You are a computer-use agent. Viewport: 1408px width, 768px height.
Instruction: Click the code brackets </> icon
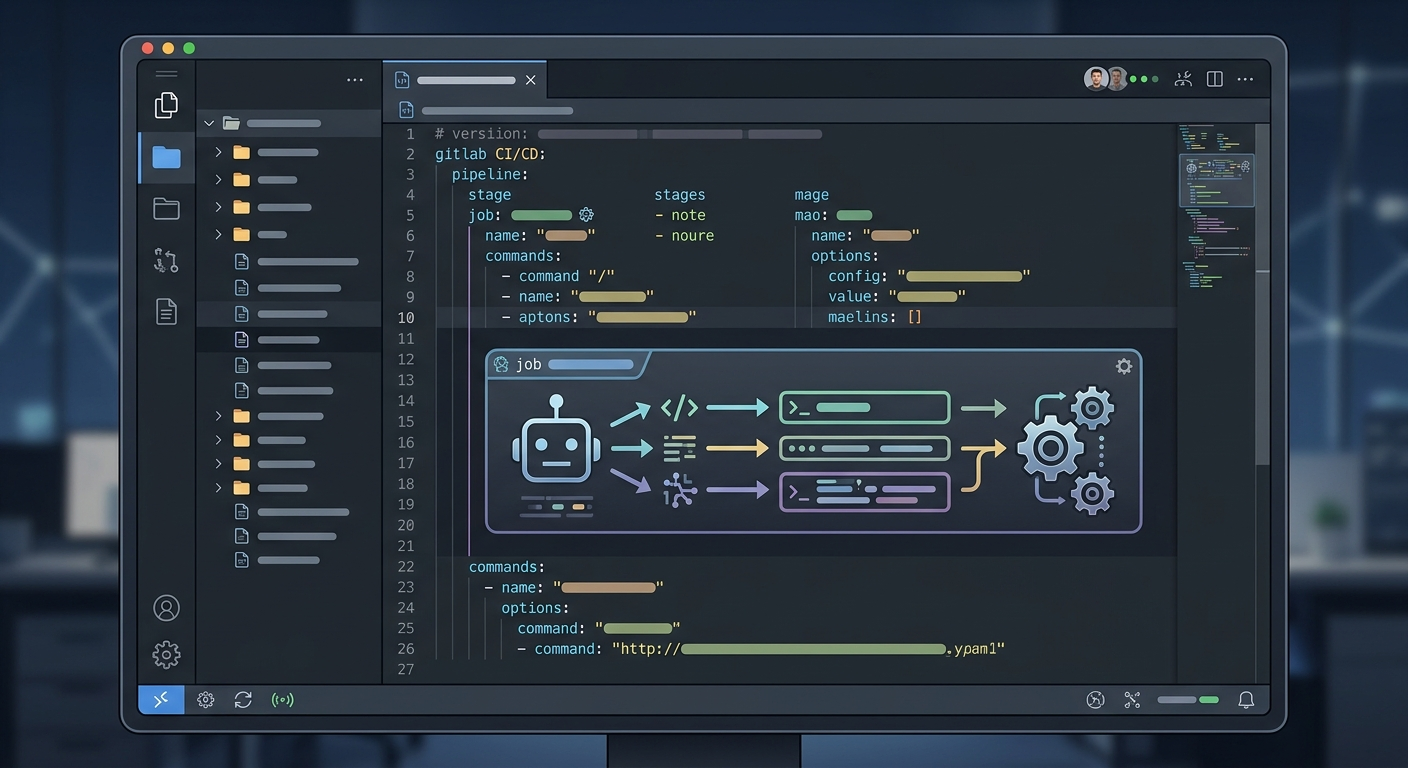[x=679, y=408]
